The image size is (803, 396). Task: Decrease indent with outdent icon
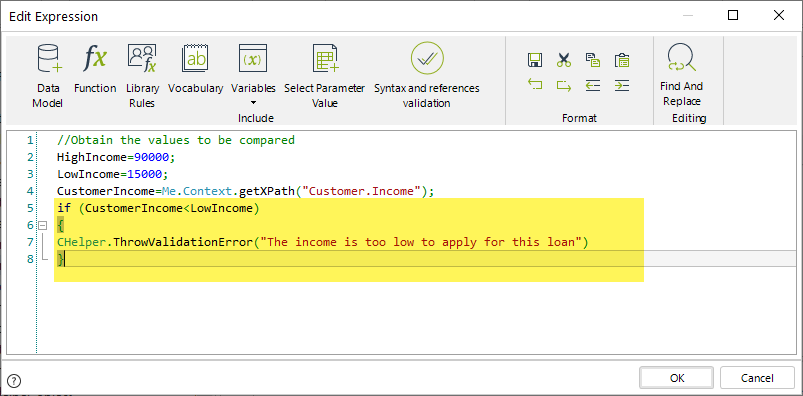[593, 85]
